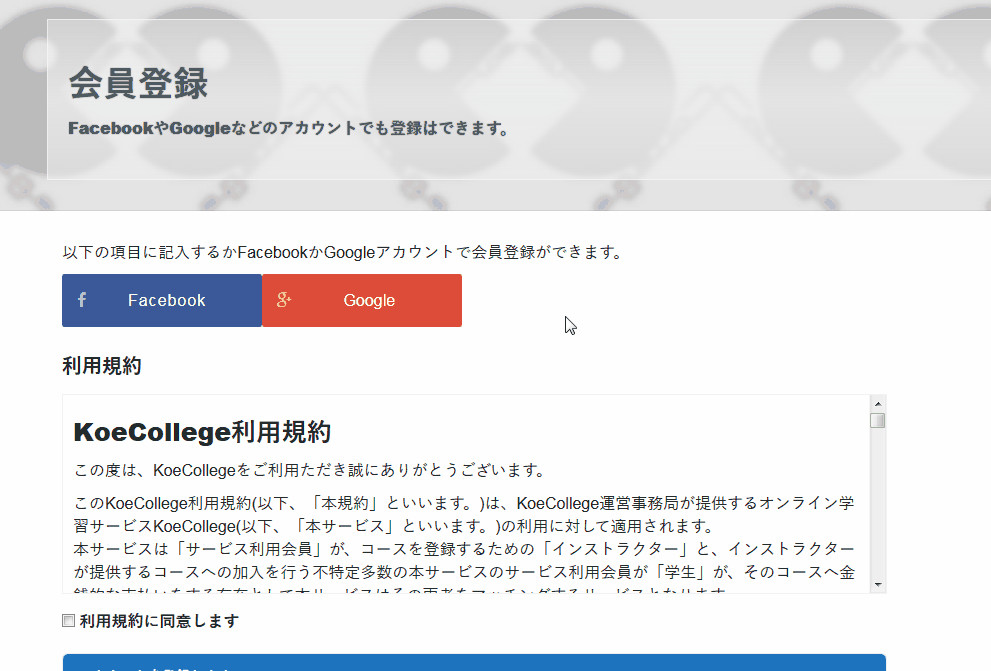Image resolution: width=991 pixels, height=671 pixels.
Task: Click the Facebook f logo icon
Action: click(82, 299)
